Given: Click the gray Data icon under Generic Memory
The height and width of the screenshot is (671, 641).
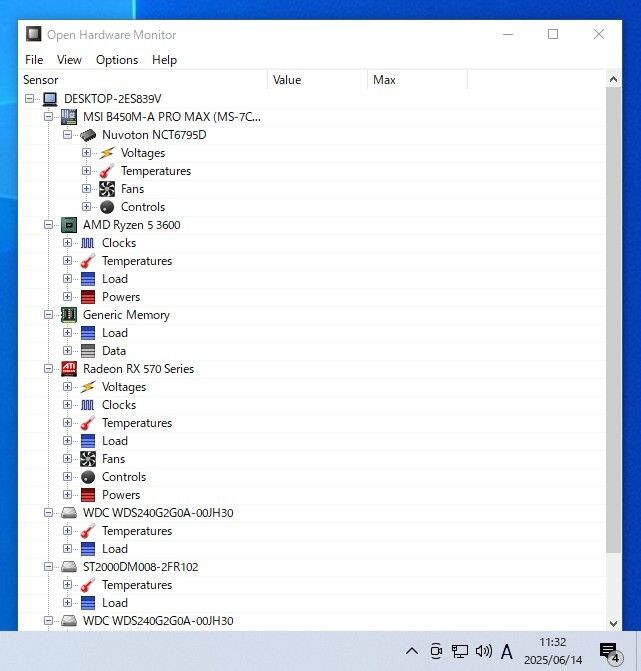Looking at the screenshot, I should (x=88, y=351).
